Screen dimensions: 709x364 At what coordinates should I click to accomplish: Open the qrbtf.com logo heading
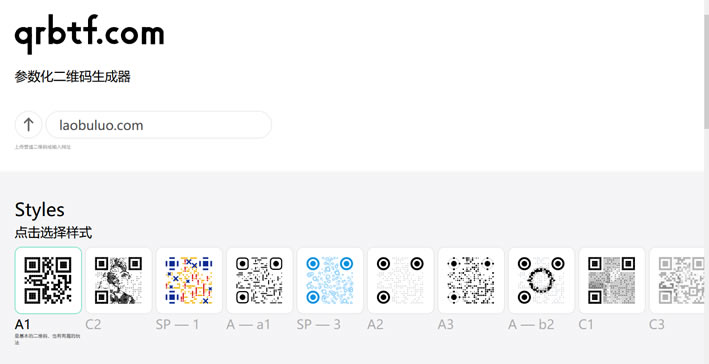pyautogui.click(x=89, y=34)
